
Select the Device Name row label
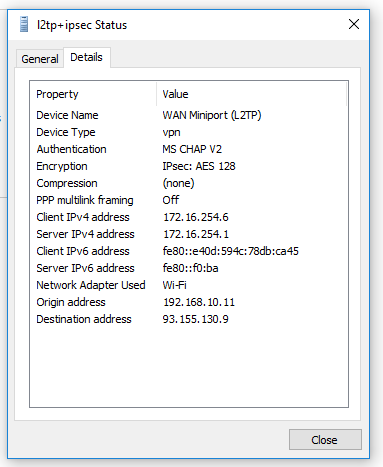tap(67, 115)
